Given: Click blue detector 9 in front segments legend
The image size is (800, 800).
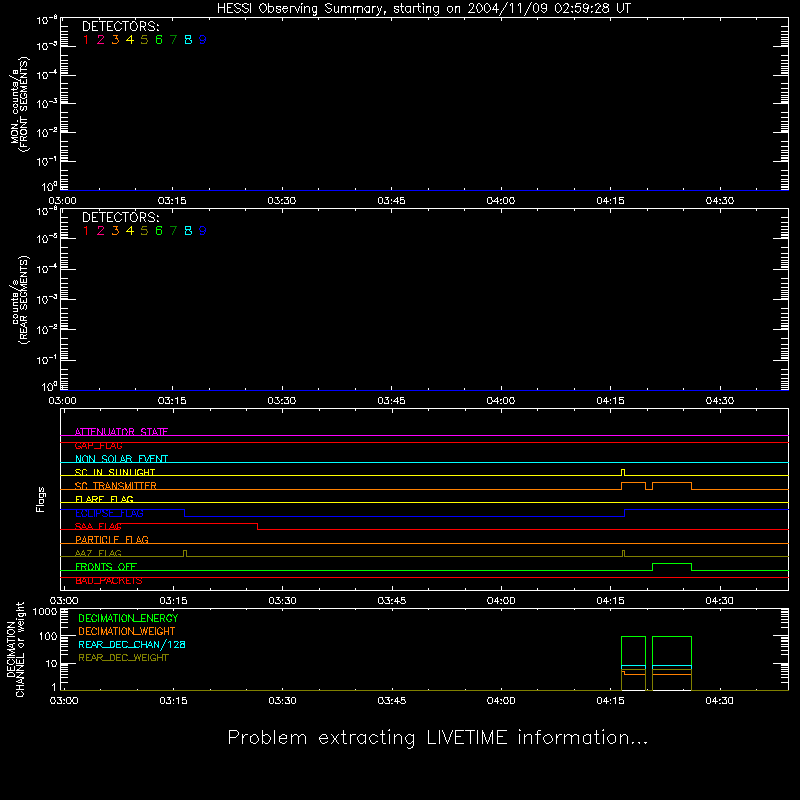Looking at the screenshot, I should [203, 40].
